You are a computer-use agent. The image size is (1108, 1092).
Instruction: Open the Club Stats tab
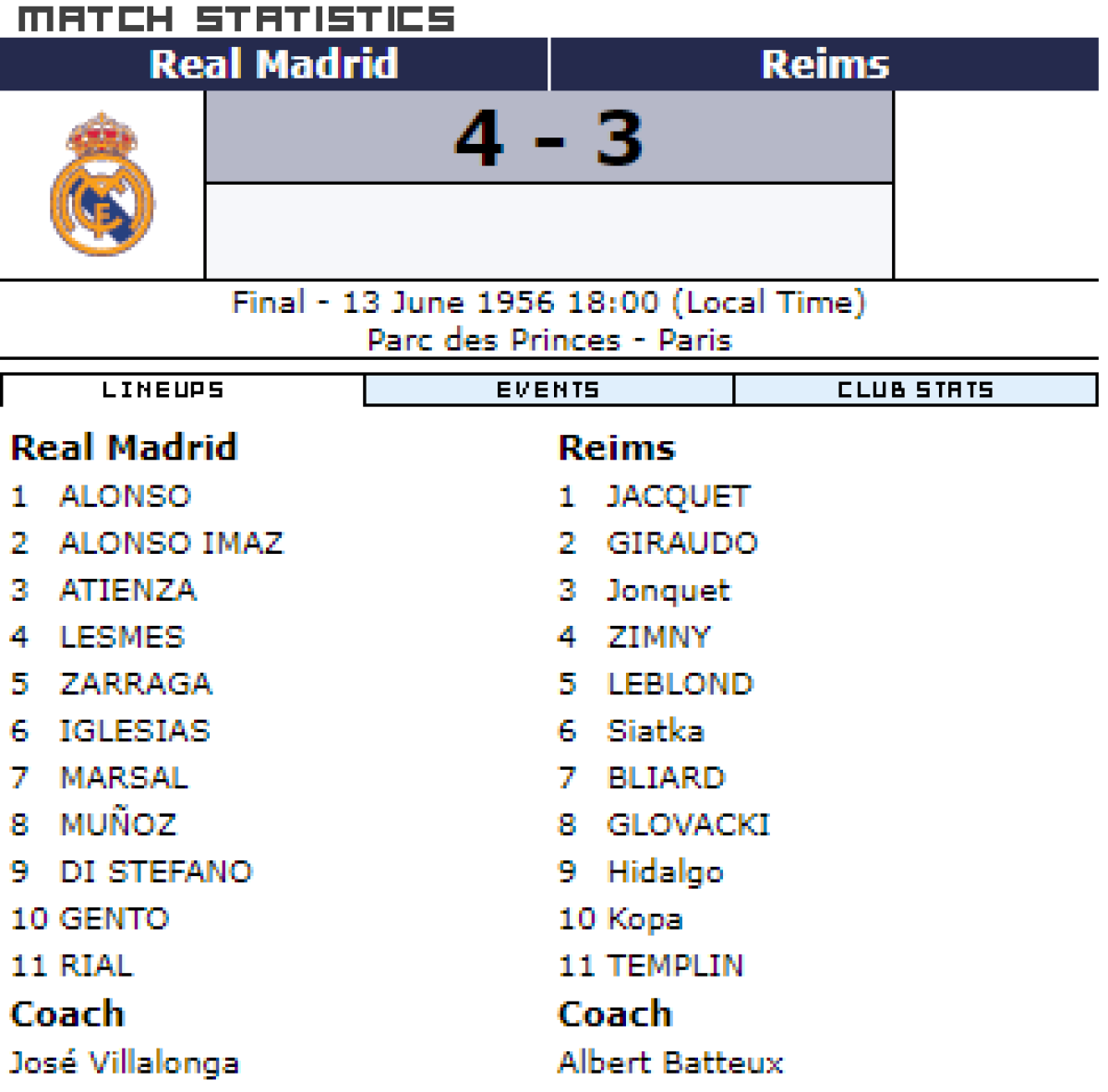915,390
